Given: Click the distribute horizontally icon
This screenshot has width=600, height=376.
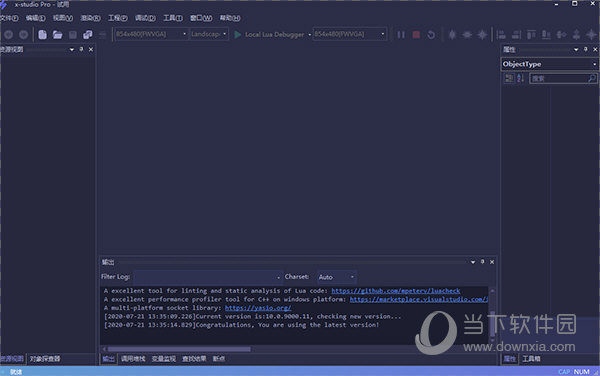Looking at the screenshot, I should (561, 35).
